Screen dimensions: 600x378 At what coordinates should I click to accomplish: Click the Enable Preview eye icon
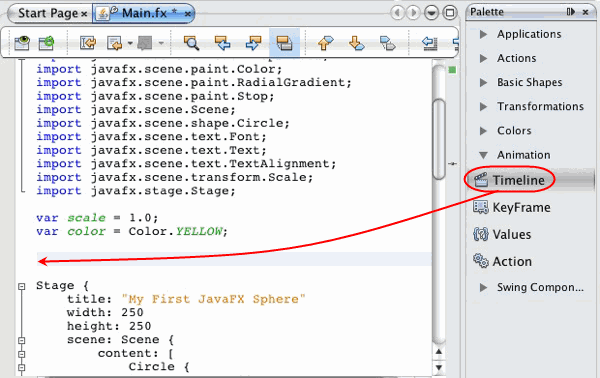pos(22,42)
